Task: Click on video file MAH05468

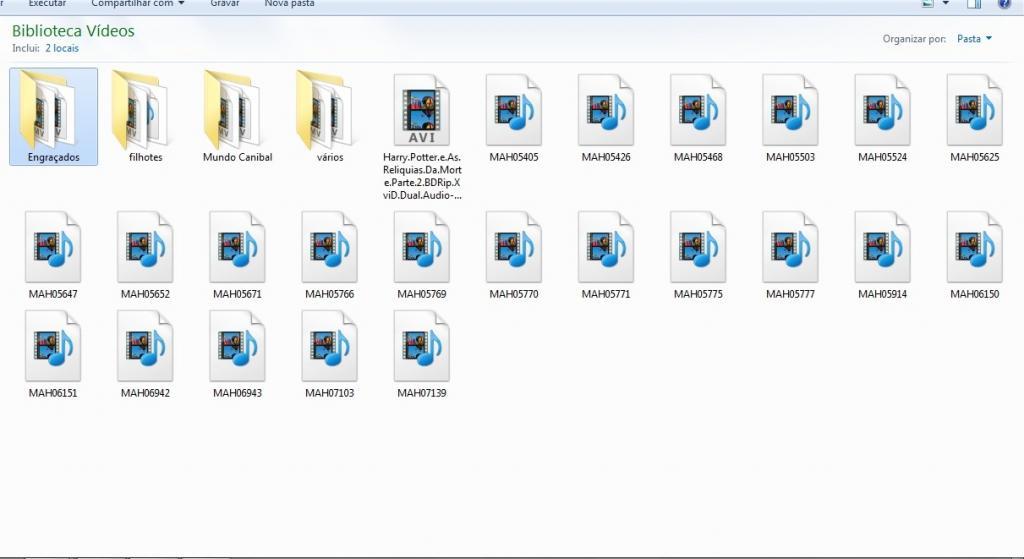Action: (698, 118)
